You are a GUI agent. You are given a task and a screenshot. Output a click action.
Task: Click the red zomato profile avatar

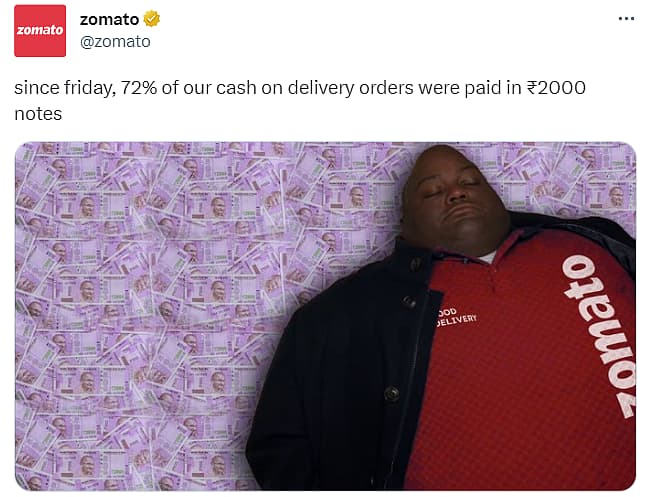coord(40,31)
